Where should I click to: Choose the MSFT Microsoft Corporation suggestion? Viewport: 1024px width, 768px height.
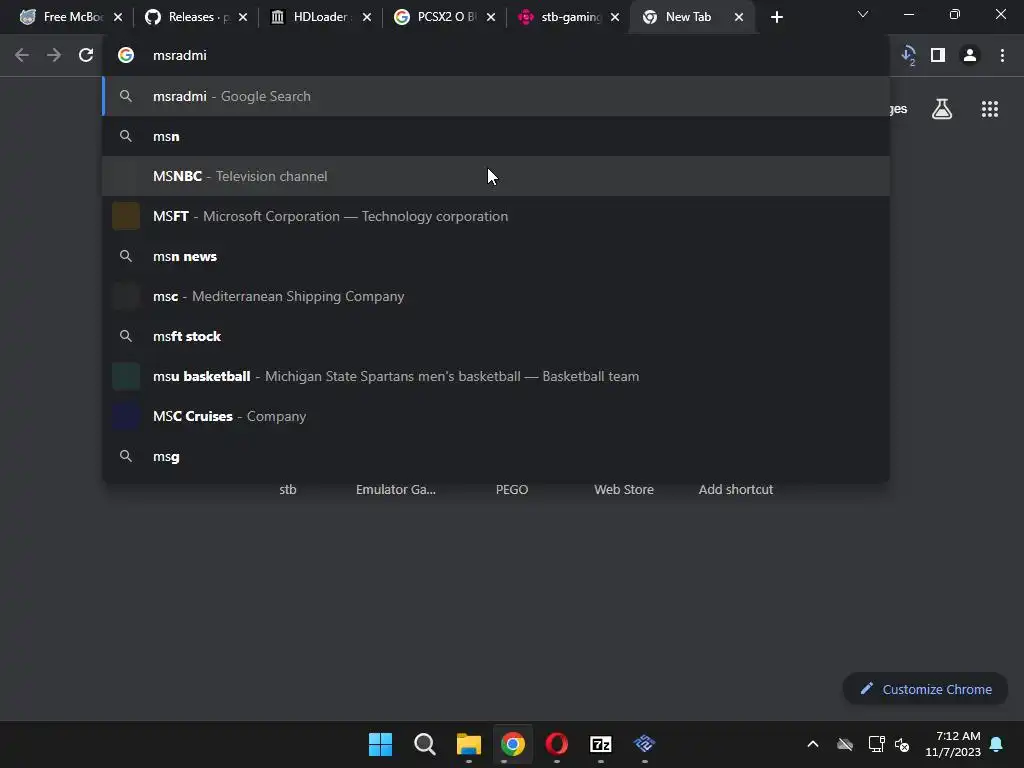[x=496, y=216]
